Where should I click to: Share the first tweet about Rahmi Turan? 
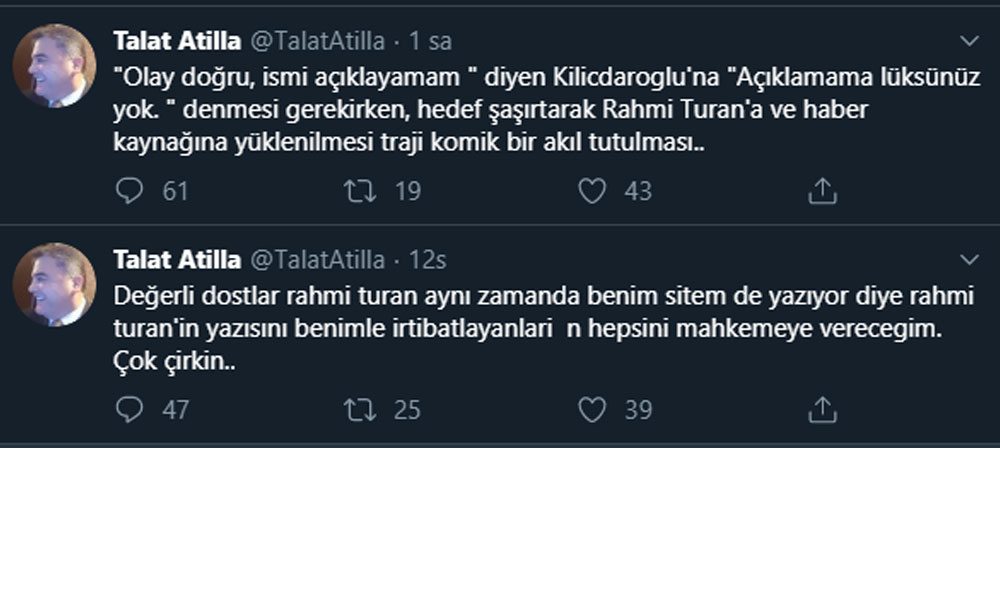821,190
